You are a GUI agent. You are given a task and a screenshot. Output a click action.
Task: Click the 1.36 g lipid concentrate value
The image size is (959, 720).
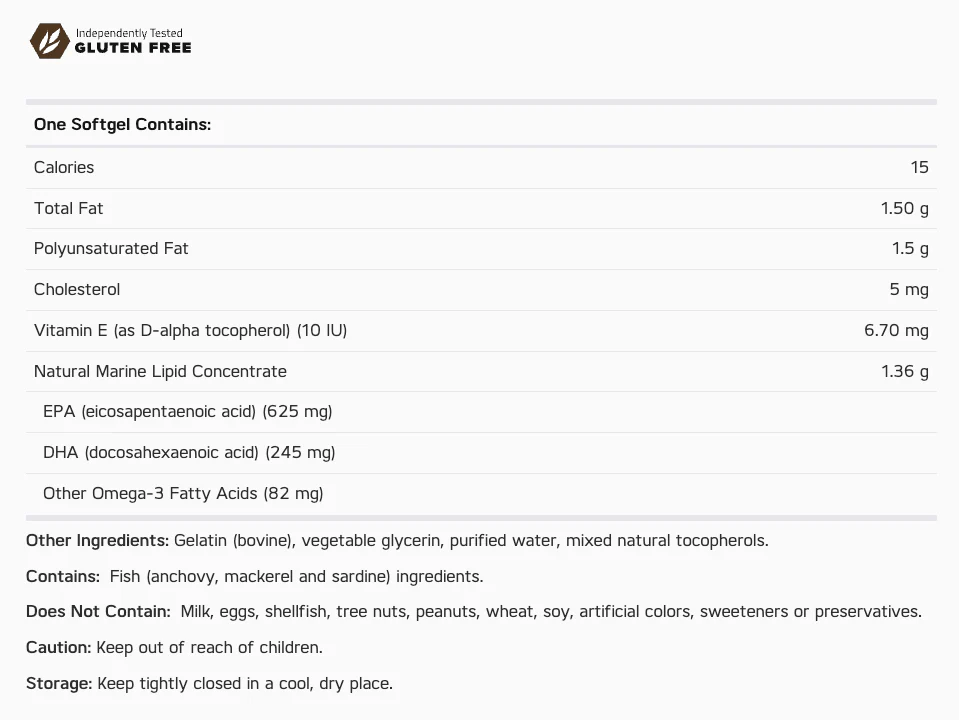tap(905, 371)
